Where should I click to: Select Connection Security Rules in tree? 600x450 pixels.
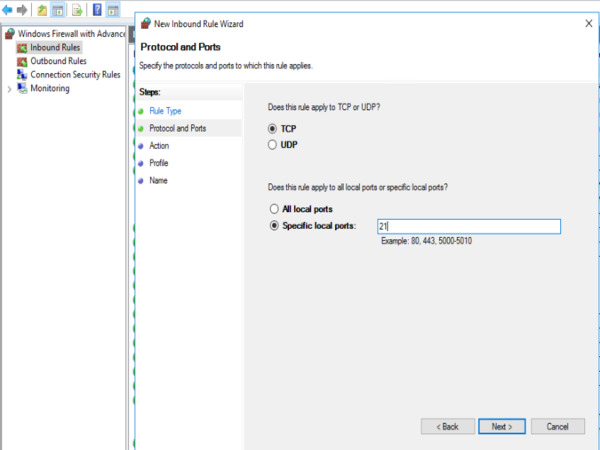[74, 75]
